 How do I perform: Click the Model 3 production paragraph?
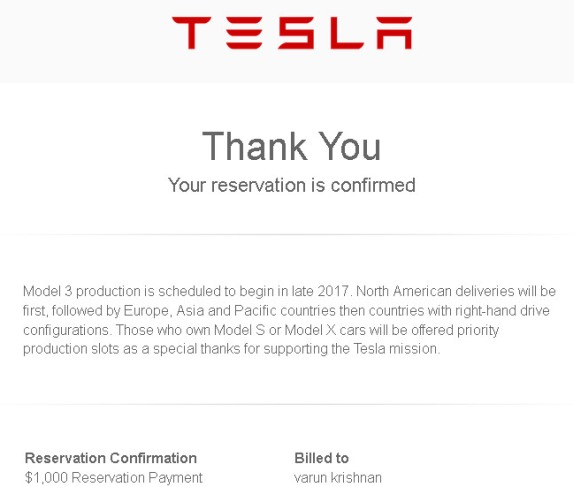(289, 320)
